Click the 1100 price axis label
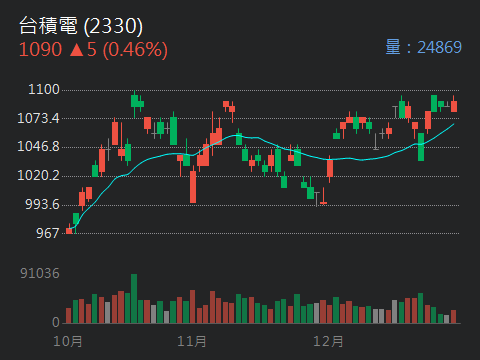 pyautogui.click(x=44, y=89)
